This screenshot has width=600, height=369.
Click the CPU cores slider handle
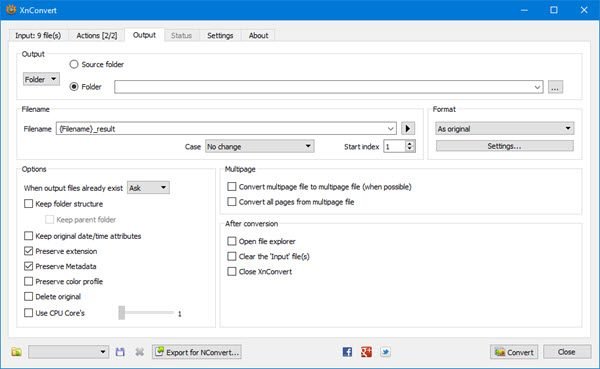click(122, 313)
